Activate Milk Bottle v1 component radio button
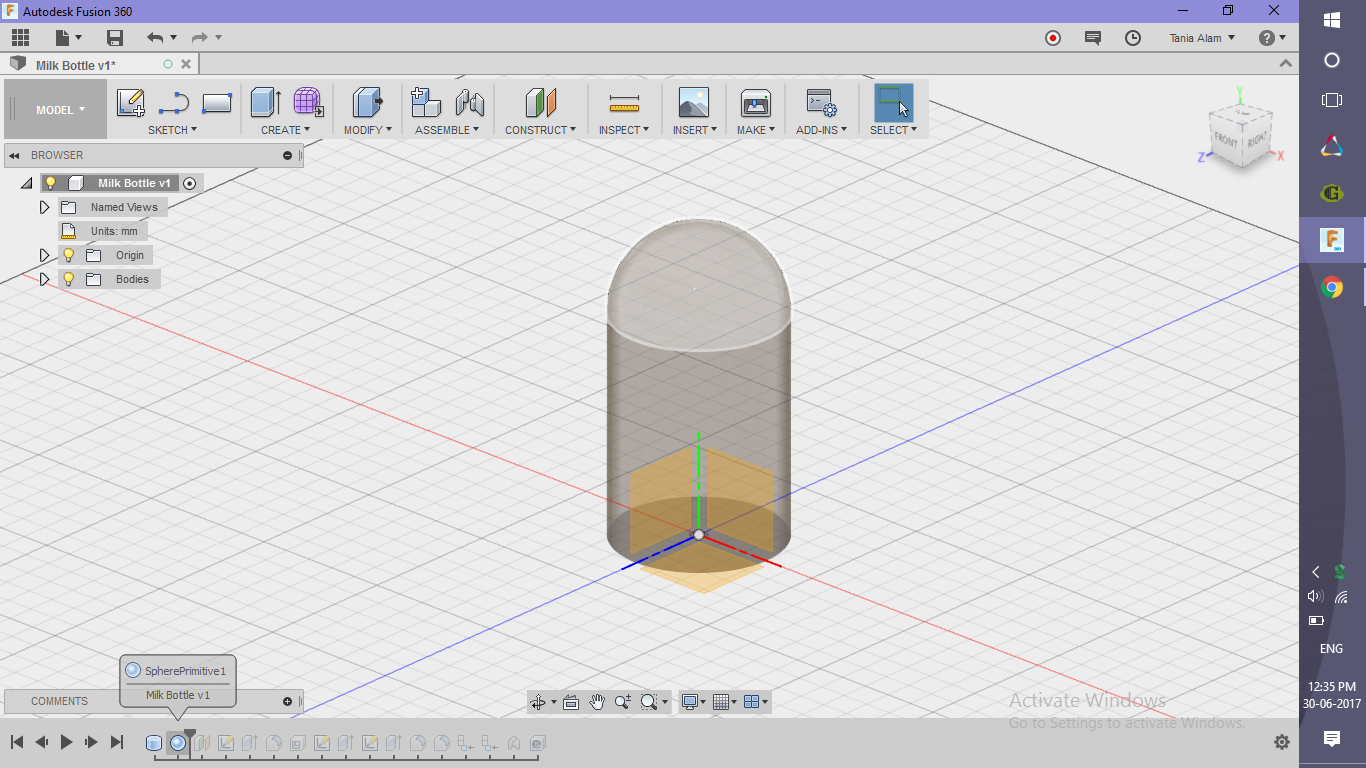 [189, 183]
